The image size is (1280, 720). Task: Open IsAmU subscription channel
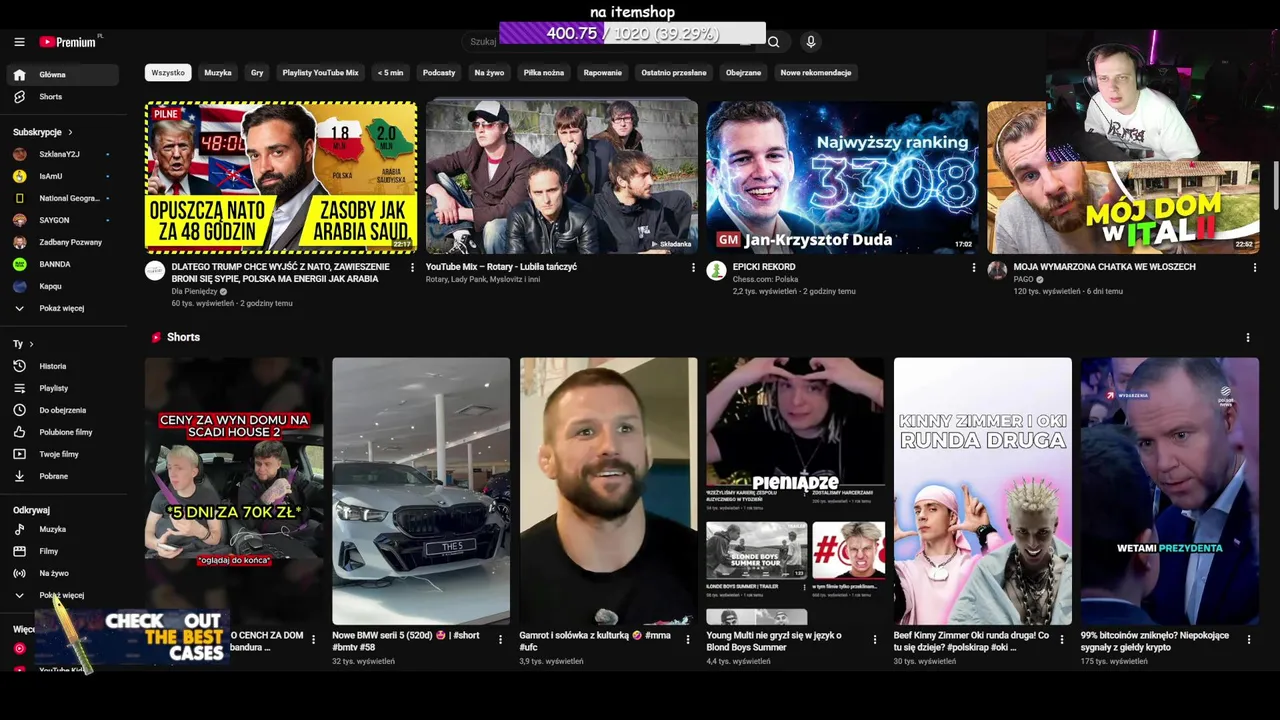(x=62, y=176)
